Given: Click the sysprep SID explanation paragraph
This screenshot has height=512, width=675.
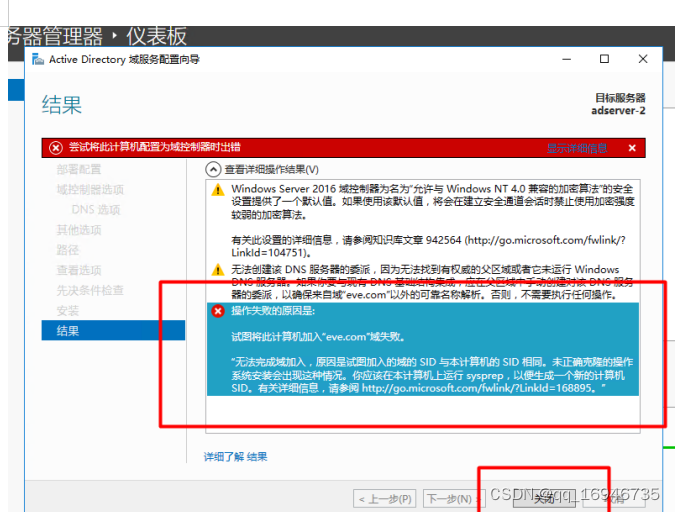Looking at the screenshot, I should (432, 375).
